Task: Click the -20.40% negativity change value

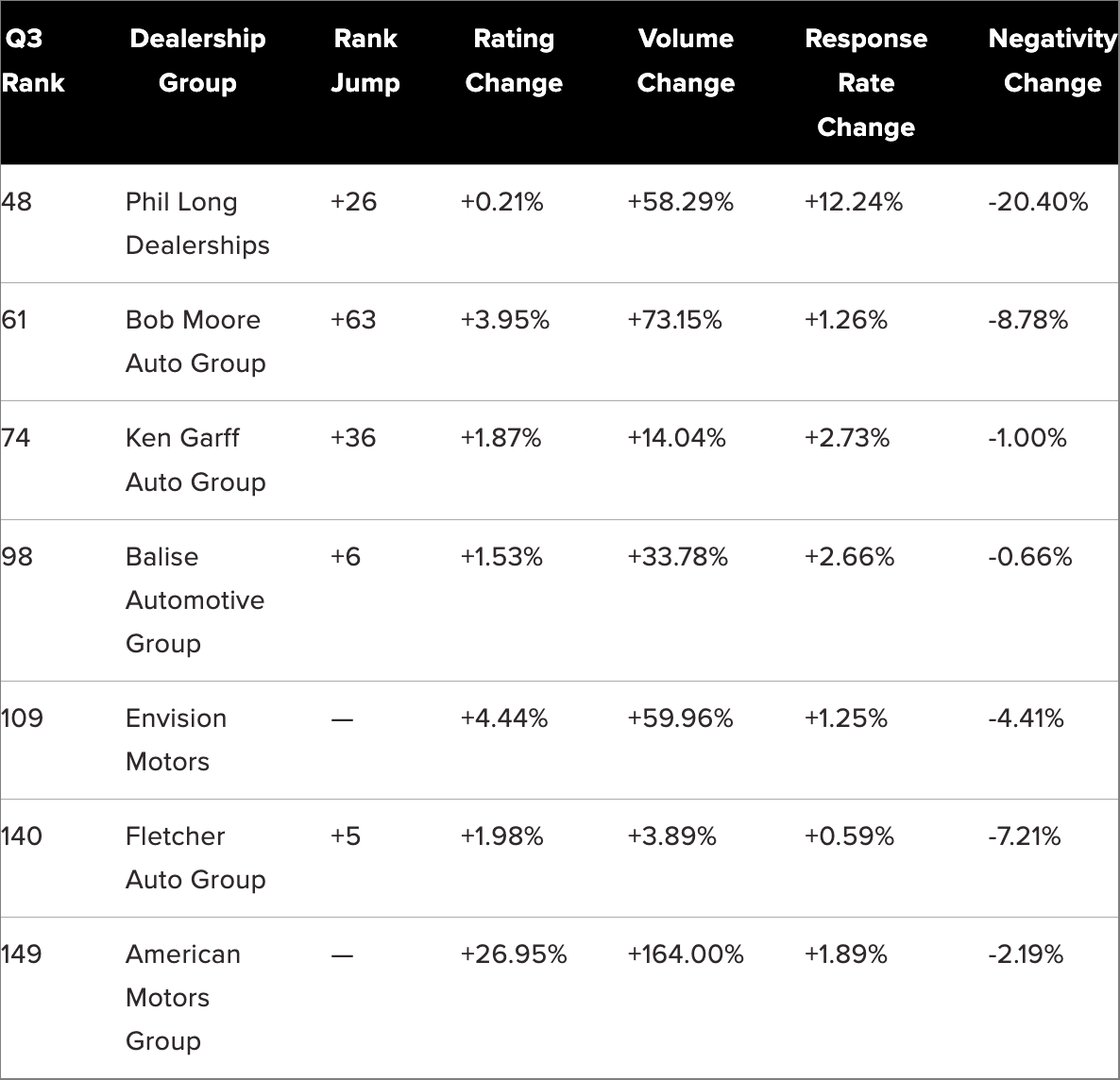Action: coord(1037,202)
